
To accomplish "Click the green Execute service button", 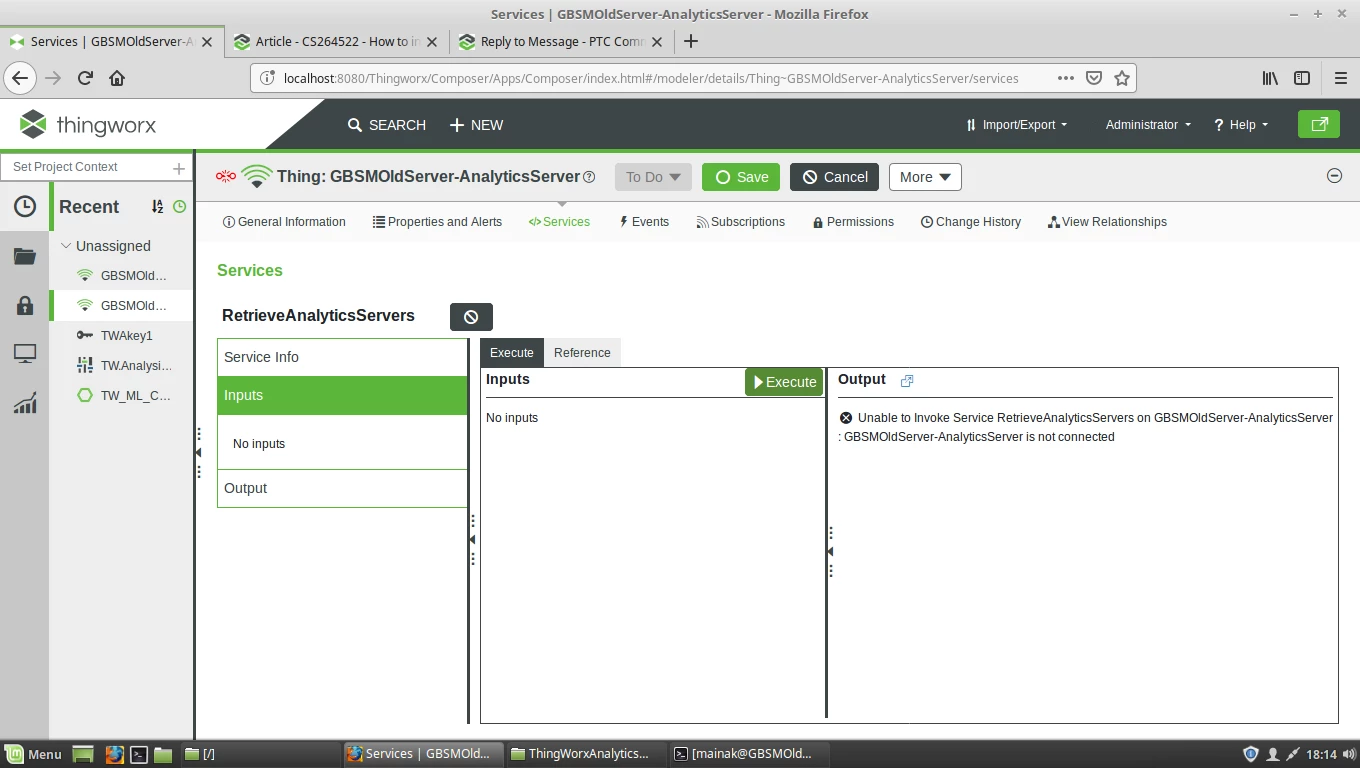I will [784, 382].
